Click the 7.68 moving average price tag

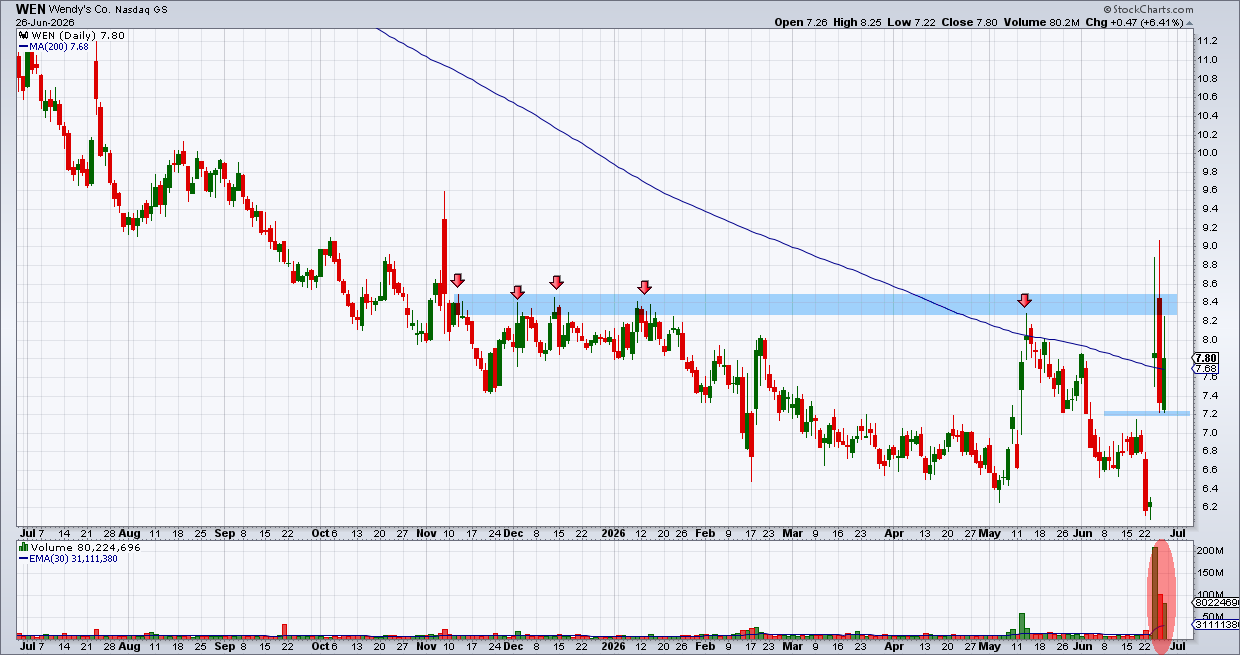tap(1206, 369)
